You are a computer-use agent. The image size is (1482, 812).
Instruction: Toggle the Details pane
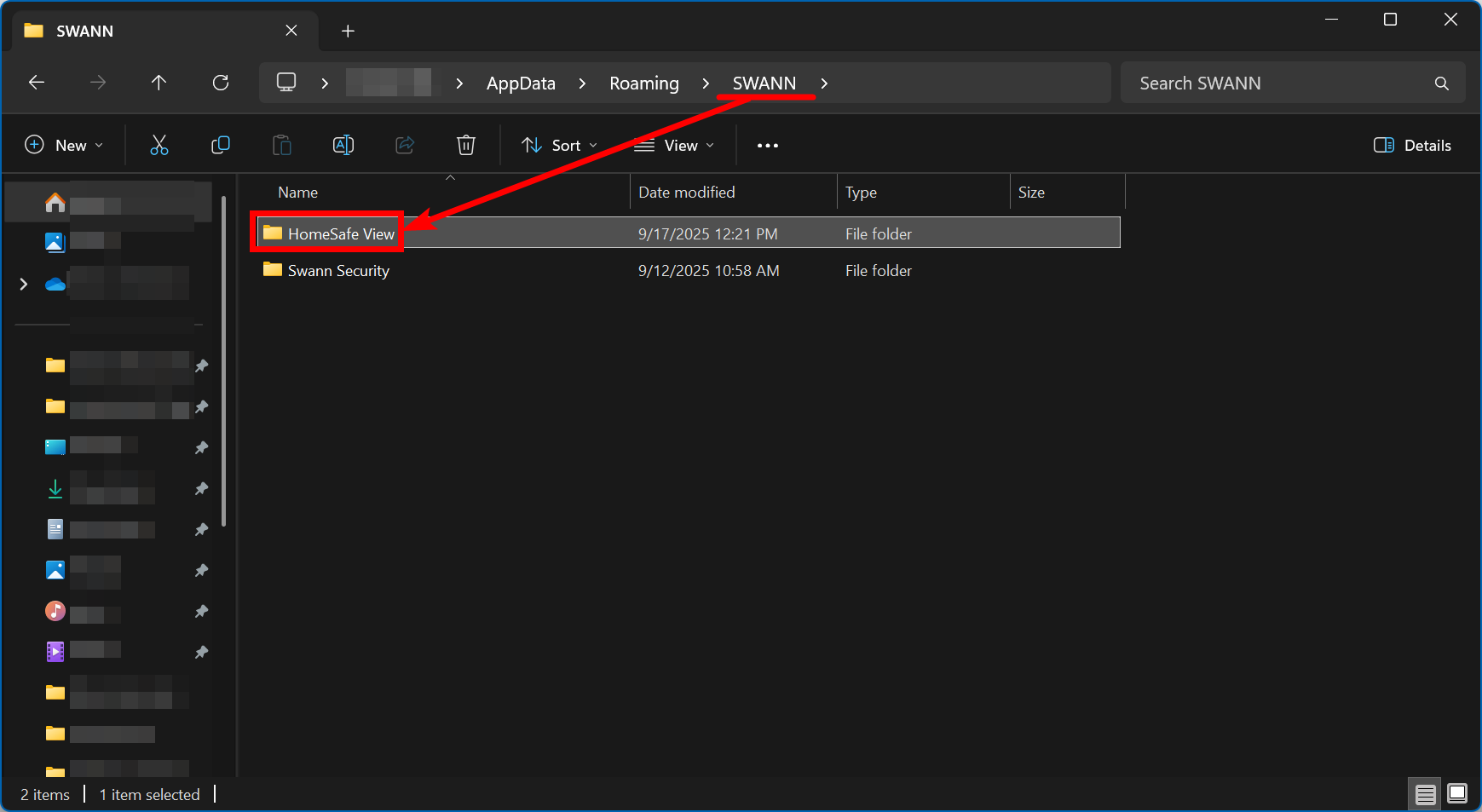[1412, 145]
